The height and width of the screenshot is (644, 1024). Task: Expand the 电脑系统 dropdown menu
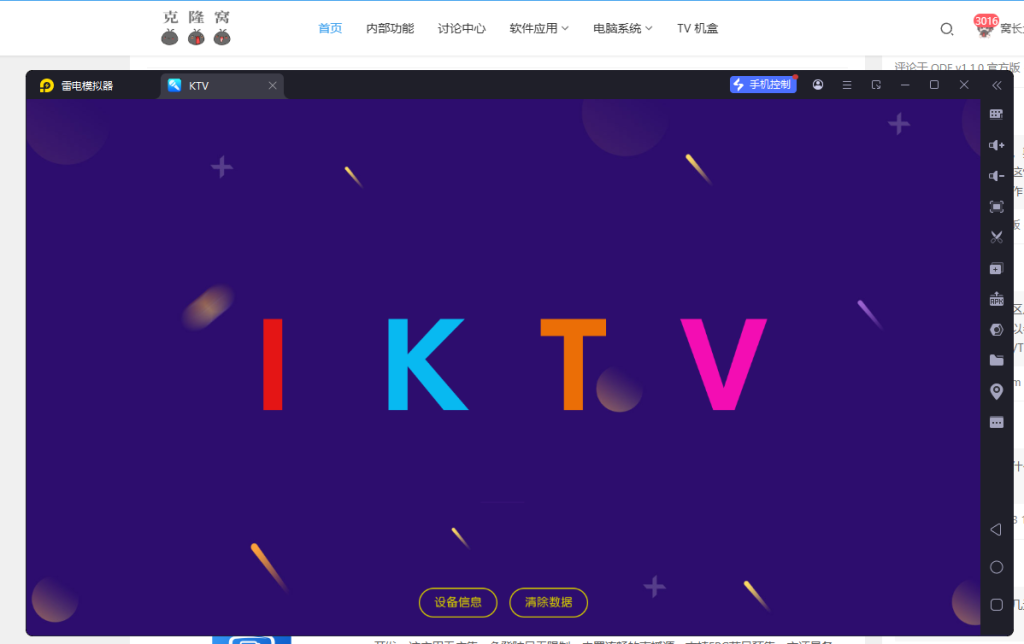622,28
